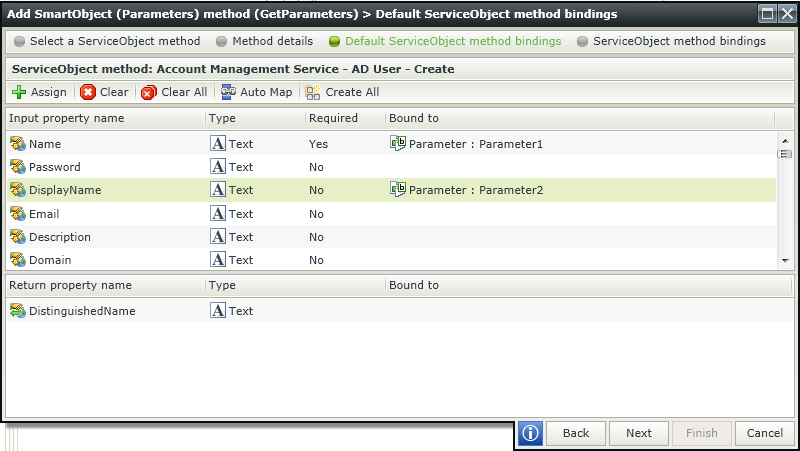Click the Parameter2 binding icon
This screenshot has height=451, width=800.
coord(398,189)
